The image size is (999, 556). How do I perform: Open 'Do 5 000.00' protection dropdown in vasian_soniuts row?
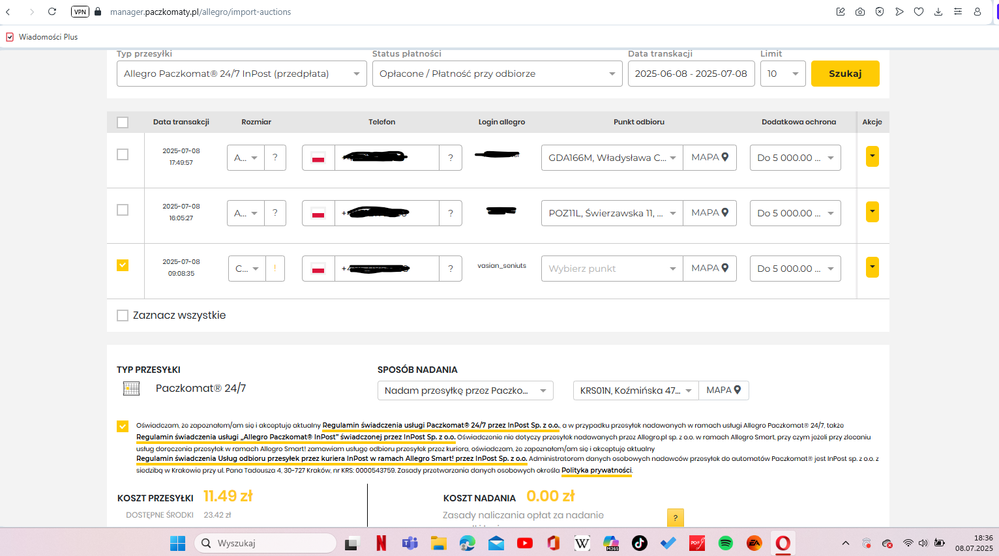coord(795,268)
